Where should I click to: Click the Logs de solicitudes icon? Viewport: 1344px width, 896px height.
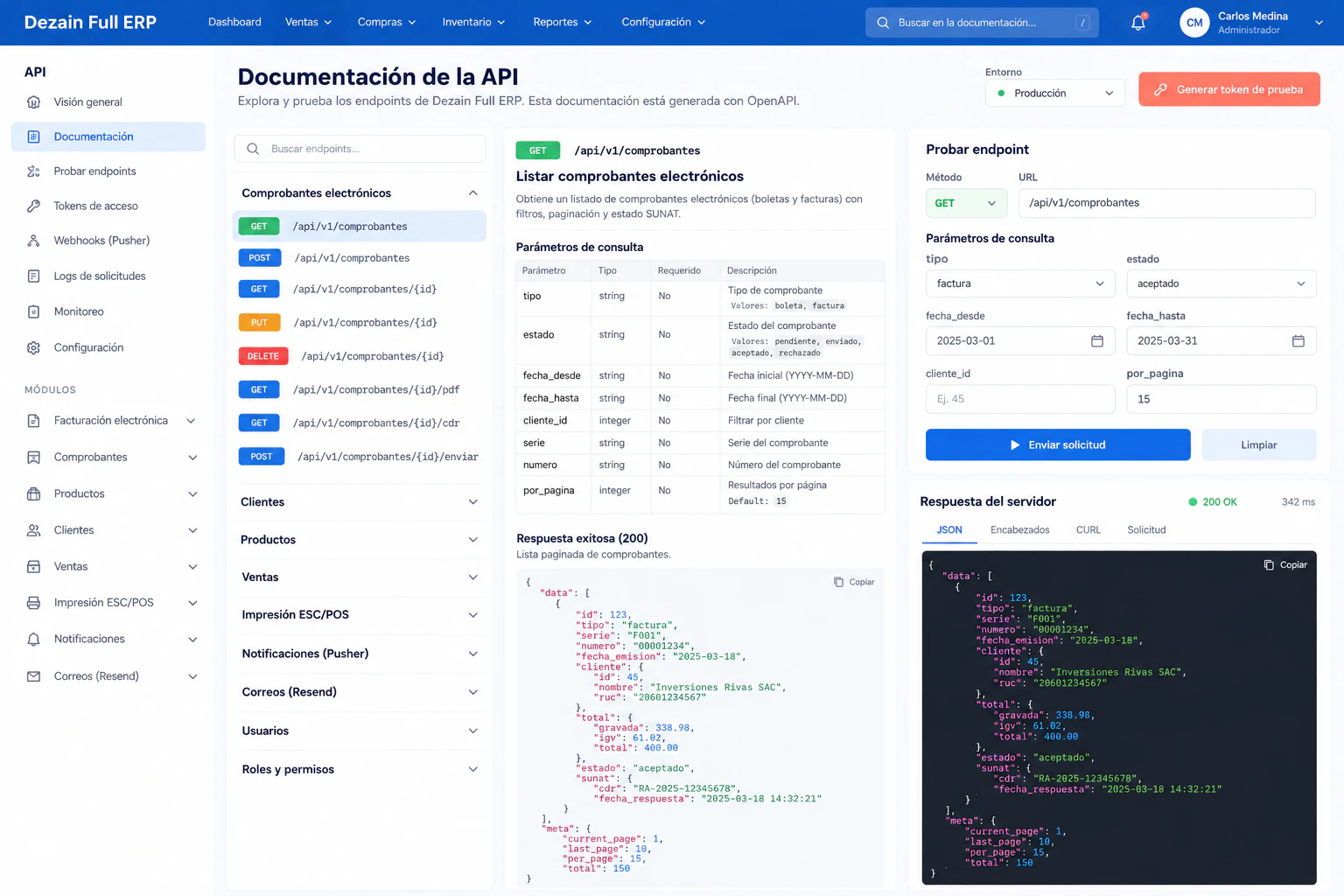click(34, 276)
